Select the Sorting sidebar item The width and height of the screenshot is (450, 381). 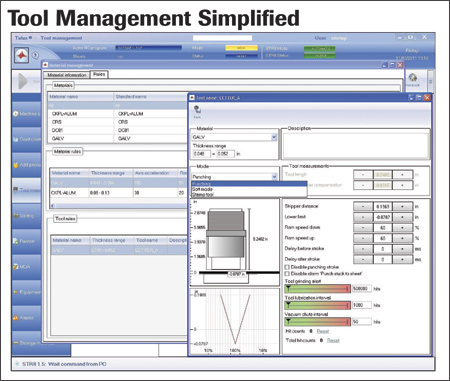pos(26,216)
